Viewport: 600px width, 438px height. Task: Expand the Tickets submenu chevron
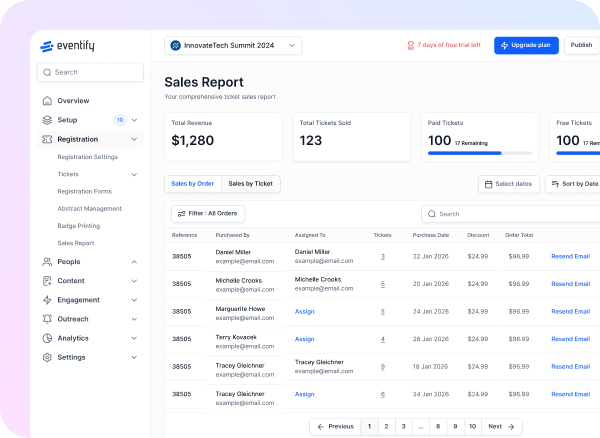coord(134,174)
